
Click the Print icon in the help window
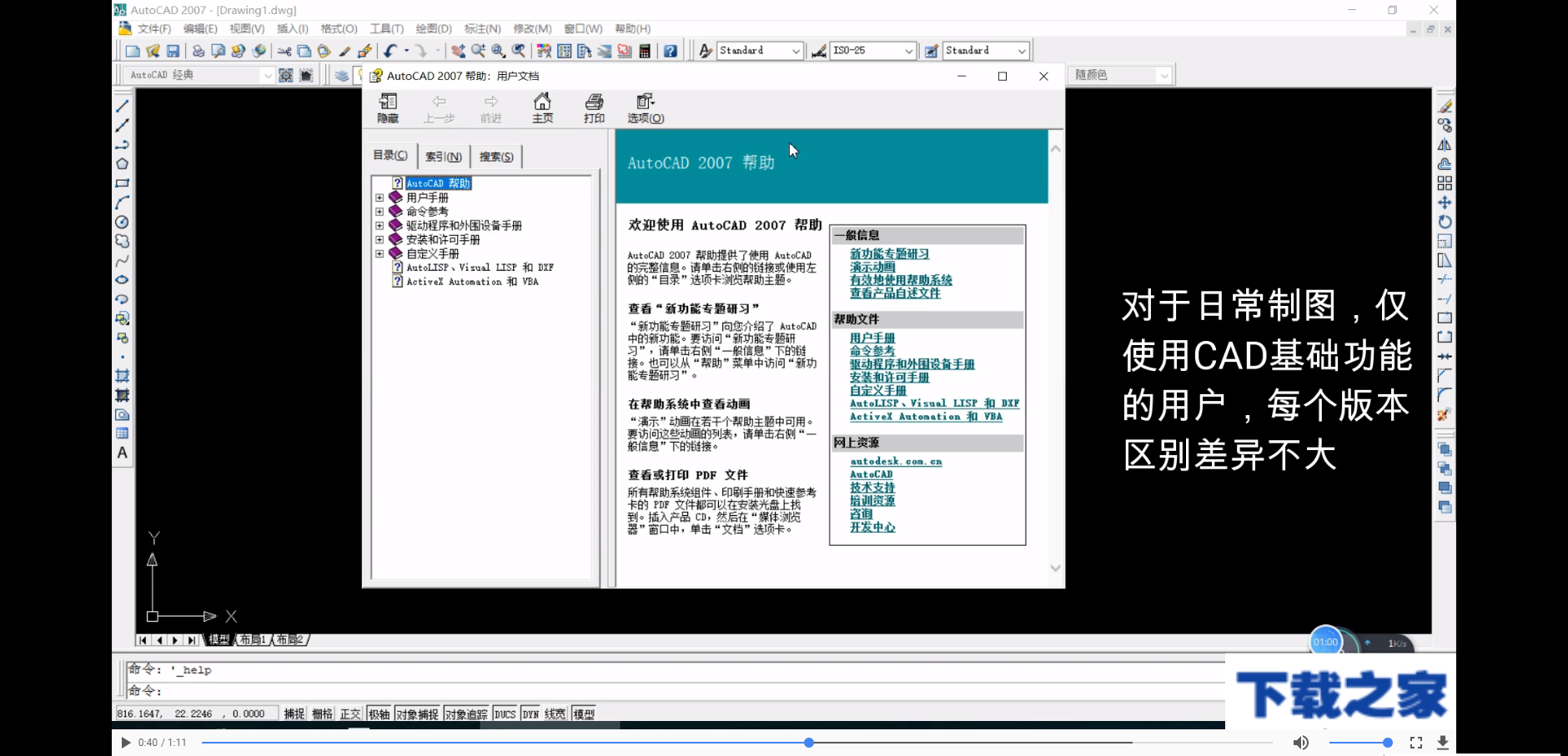click(x=593, y=107)
